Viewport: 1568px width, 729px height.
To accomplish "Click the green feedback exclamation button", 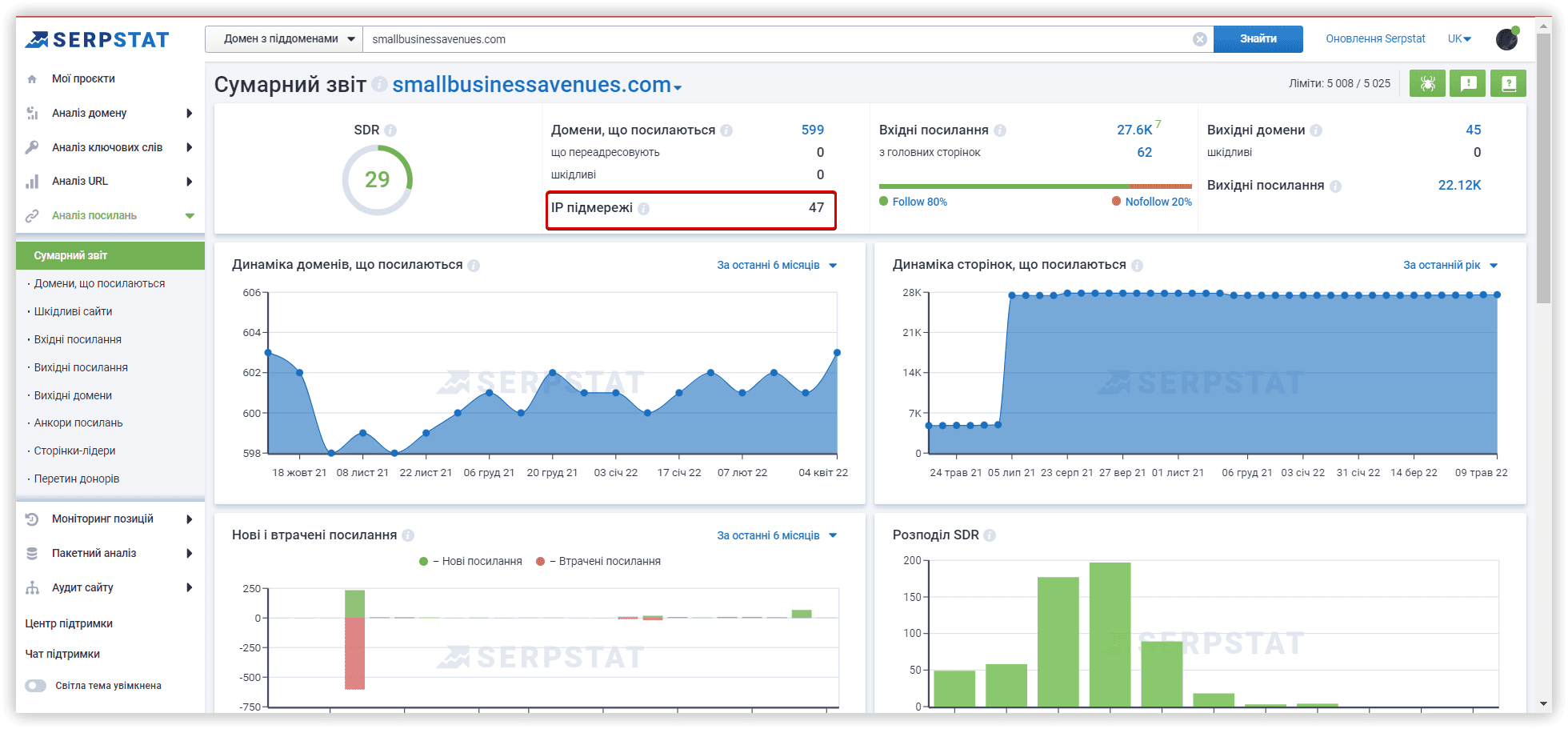I will coord(1468,83).
